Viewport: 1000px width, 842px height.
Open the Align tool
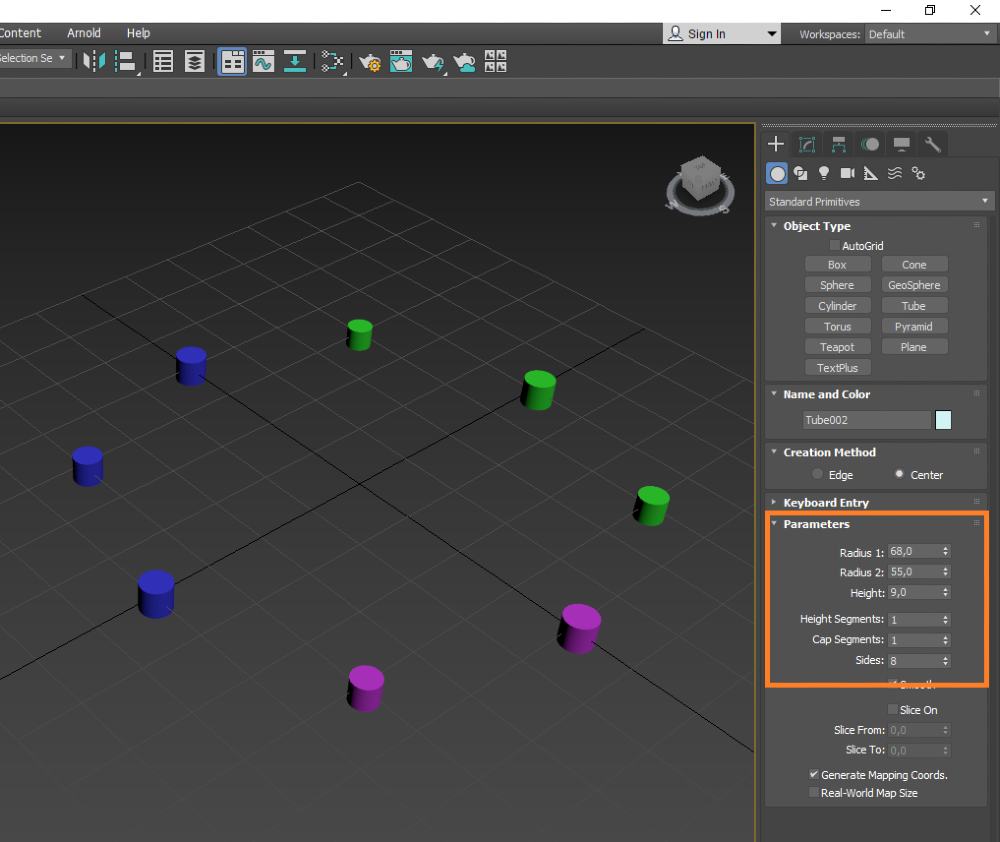click(126, 61)
